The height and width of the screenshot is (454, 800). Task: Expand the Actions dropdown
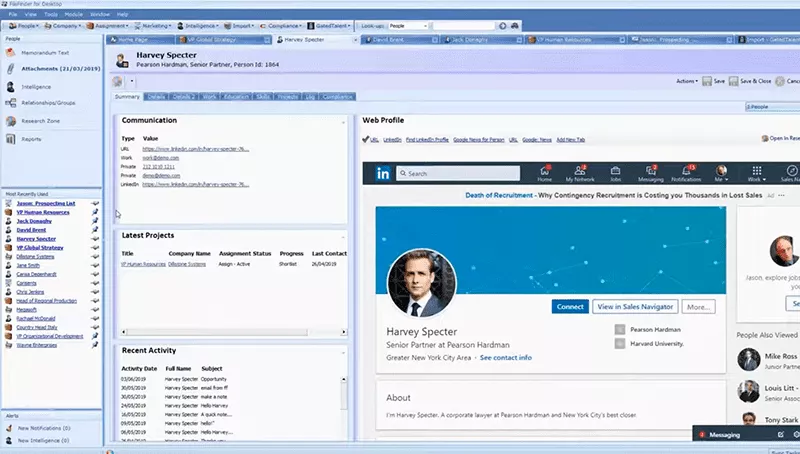pyautogui.click(x=687, y=81)
